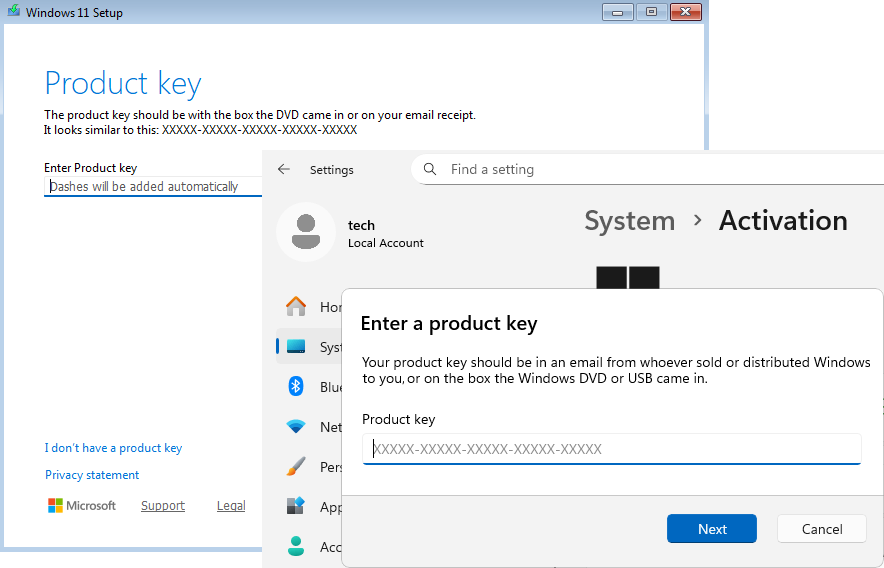Image resolution: width=884 pixels, height=568 pixels.
Task: Open the Legal link in Setup
Action: point(231,506)
